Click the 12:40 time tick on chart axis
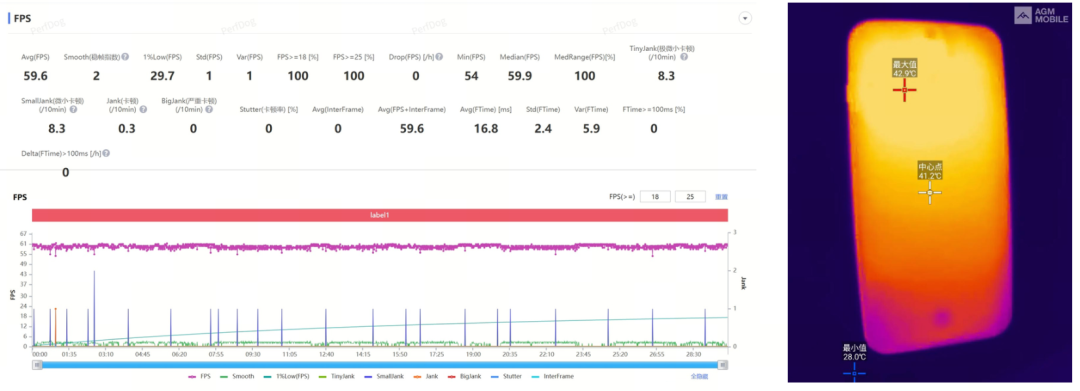 [326, 354]
